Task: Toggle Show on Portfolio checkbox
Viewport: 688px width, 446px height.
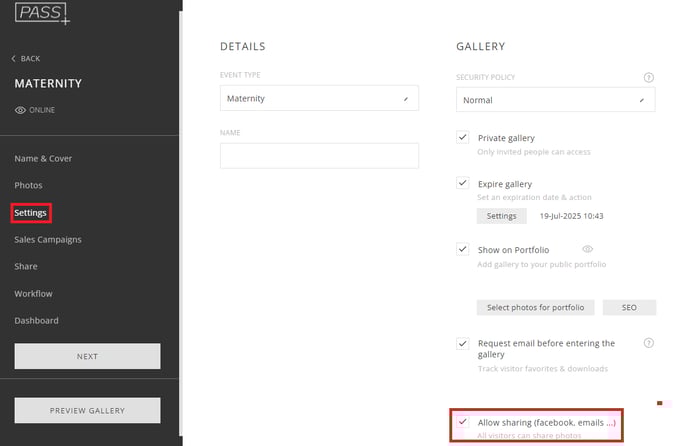Action: tap(462, 249)
